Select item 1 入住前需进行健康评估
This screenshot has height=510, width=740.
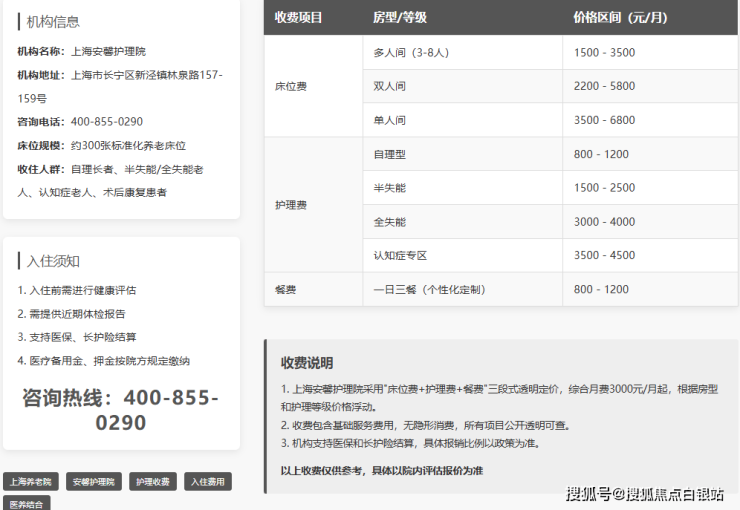[76, 290]
